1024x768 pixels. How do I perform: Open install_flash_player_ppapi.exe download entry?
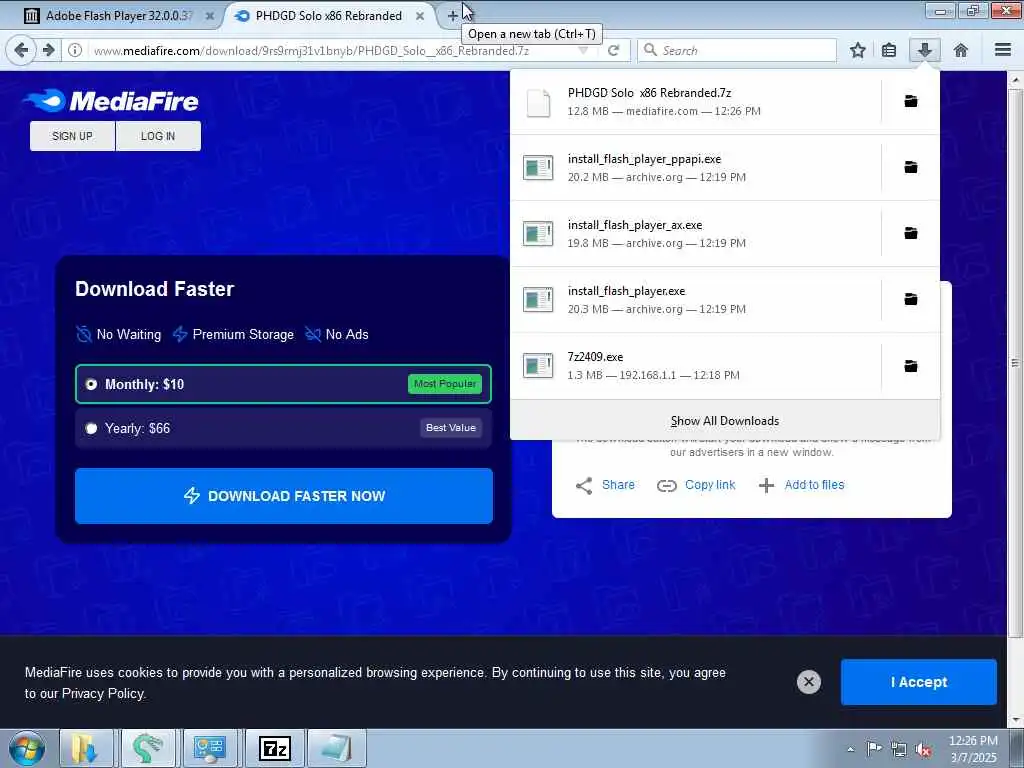[695, 167]
